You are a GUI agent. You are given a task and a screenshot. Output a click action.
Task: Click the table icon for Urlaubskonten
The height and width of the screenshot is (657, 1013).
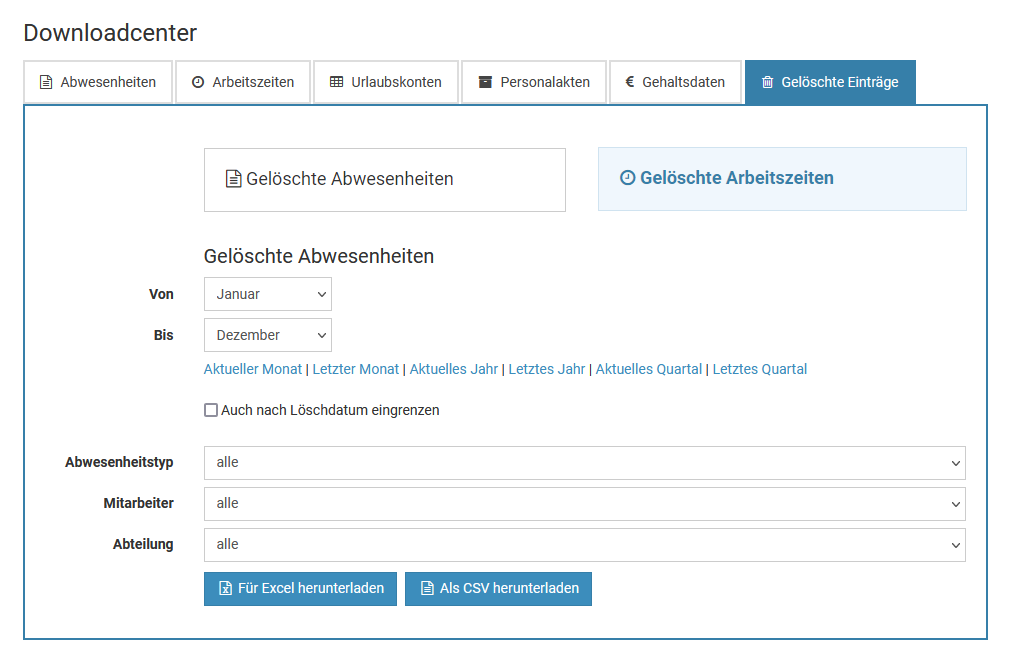pos(336,82)
